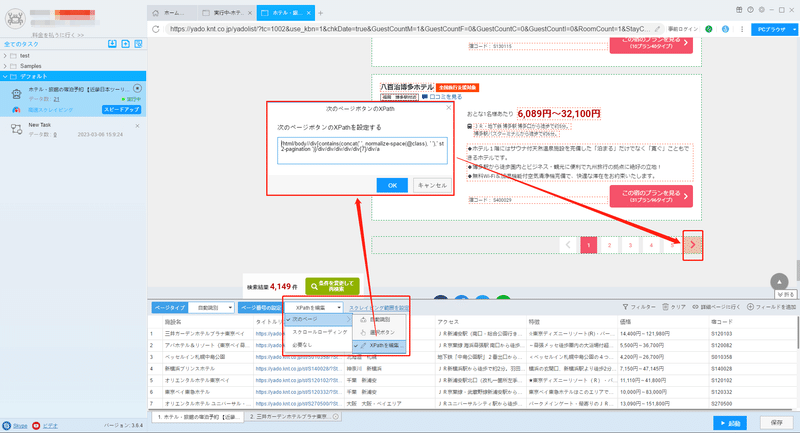800x433 pixels.
Task: Click the red video icon in status bar
Action: [36, 425]
